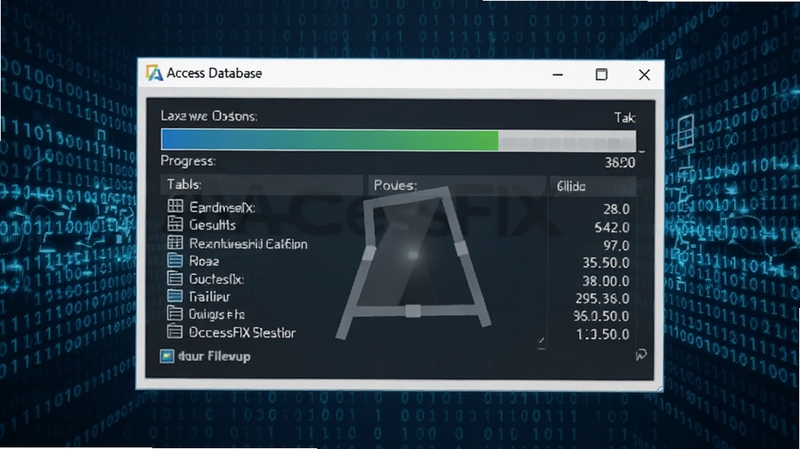The image size is (800, 449).
Task: Open the dour Filevup link
Action: 214,356
